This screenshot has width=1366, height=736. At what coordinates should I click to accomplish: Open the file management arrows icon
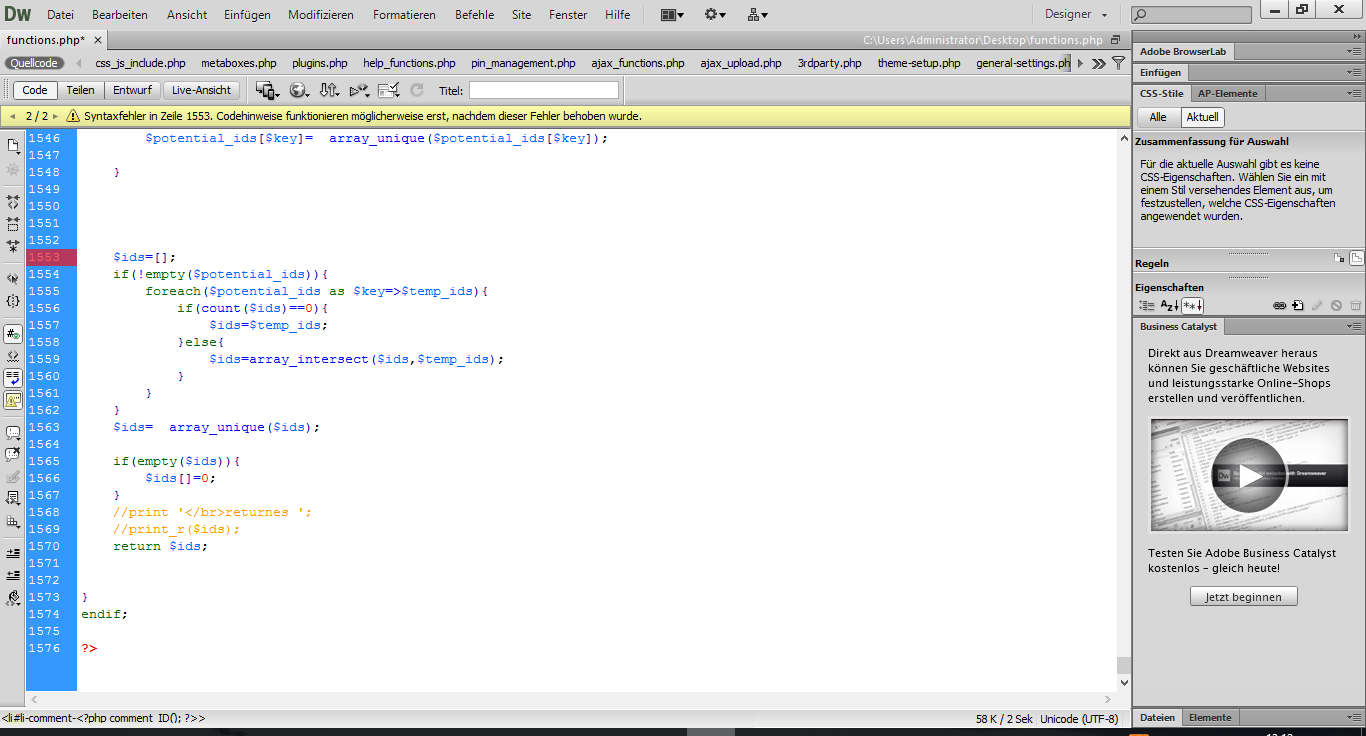click(329, 90)
